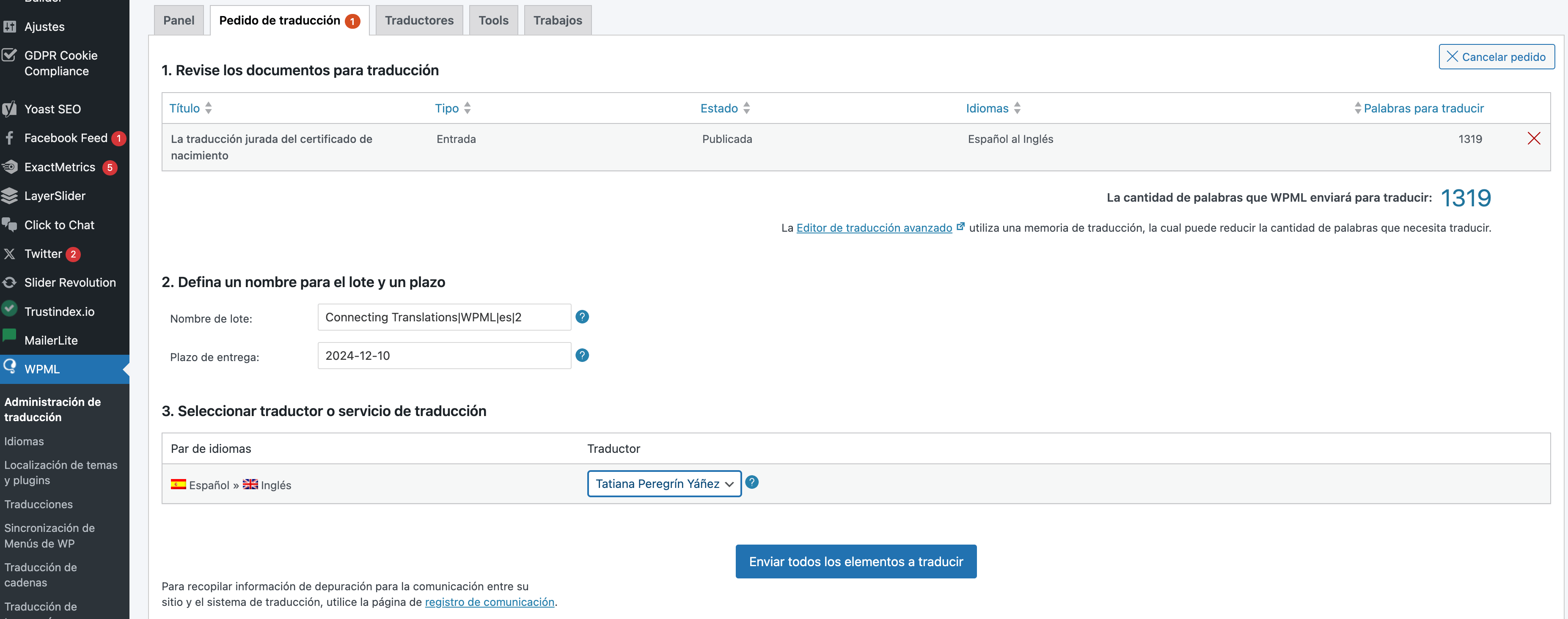Click the external link icon after Editor de traducción avanzado
Image resolution: width=1568 pixels, height=619 pixels.
click(x=960, y=227)
